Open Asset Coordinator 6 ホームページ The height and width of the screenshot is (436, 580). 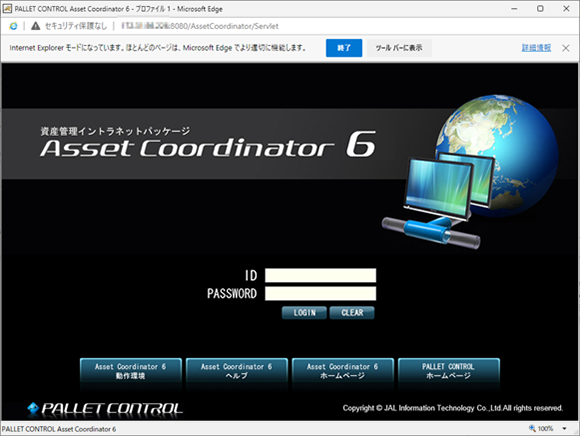[343, 371]
